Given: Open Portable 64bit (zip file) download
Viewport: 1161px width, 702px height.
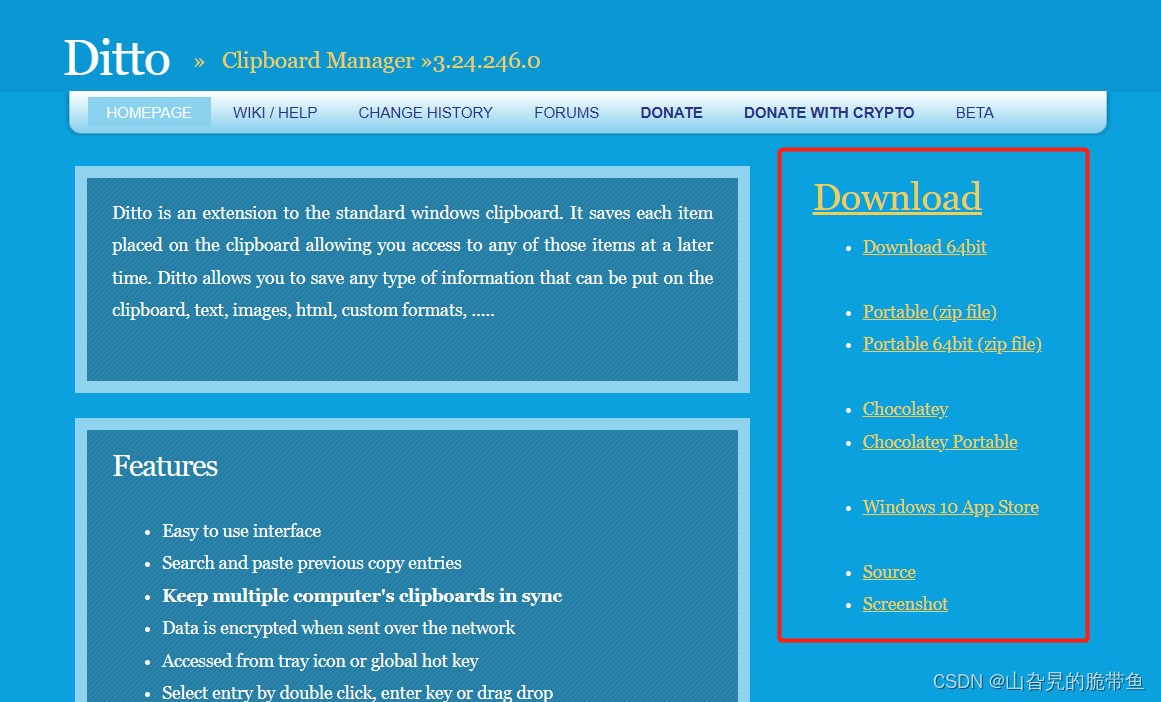Looking at the screenshot, I should (952, 344).
